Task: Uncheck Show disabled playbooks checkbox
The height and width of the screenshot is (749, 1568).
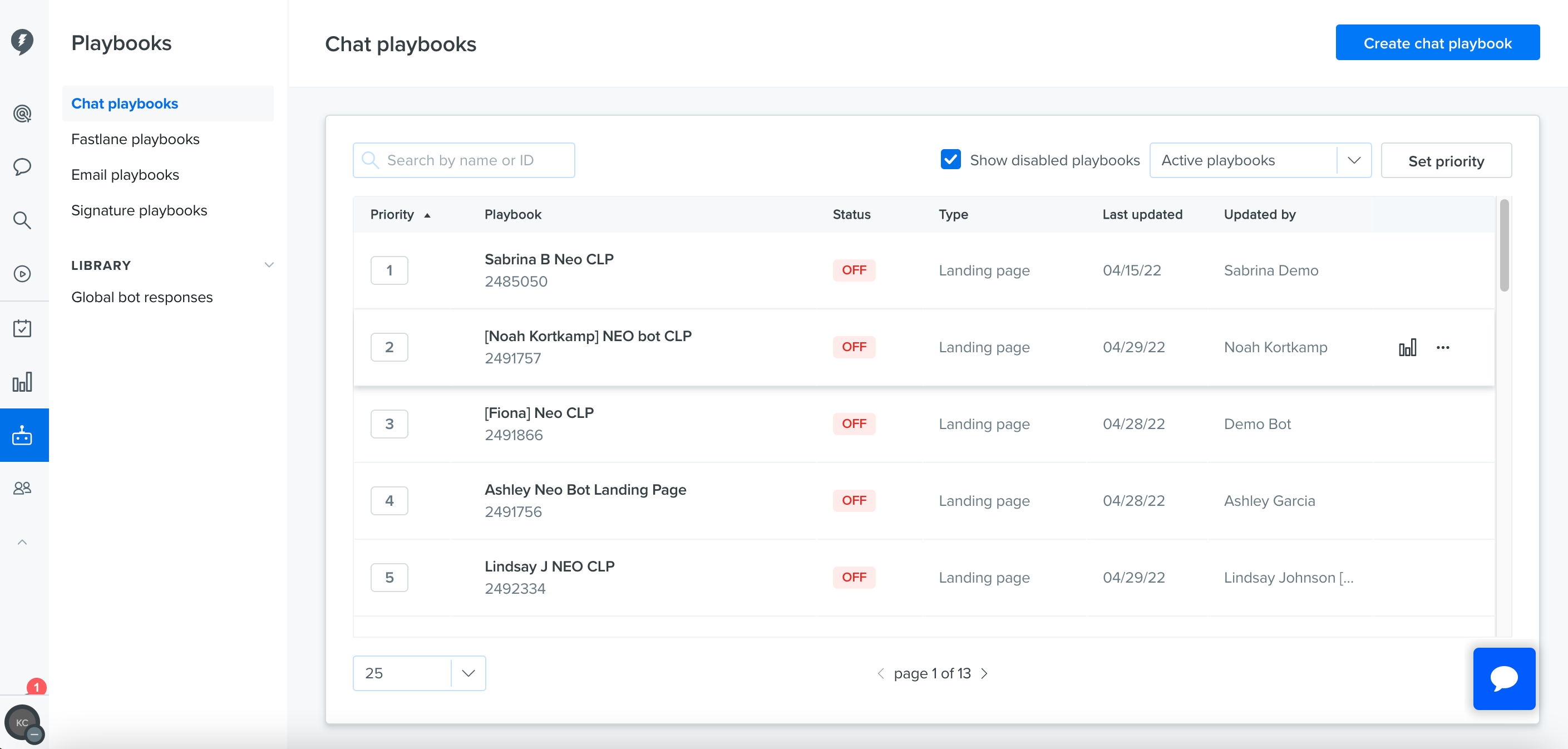Action: click(x=950, y=160)
